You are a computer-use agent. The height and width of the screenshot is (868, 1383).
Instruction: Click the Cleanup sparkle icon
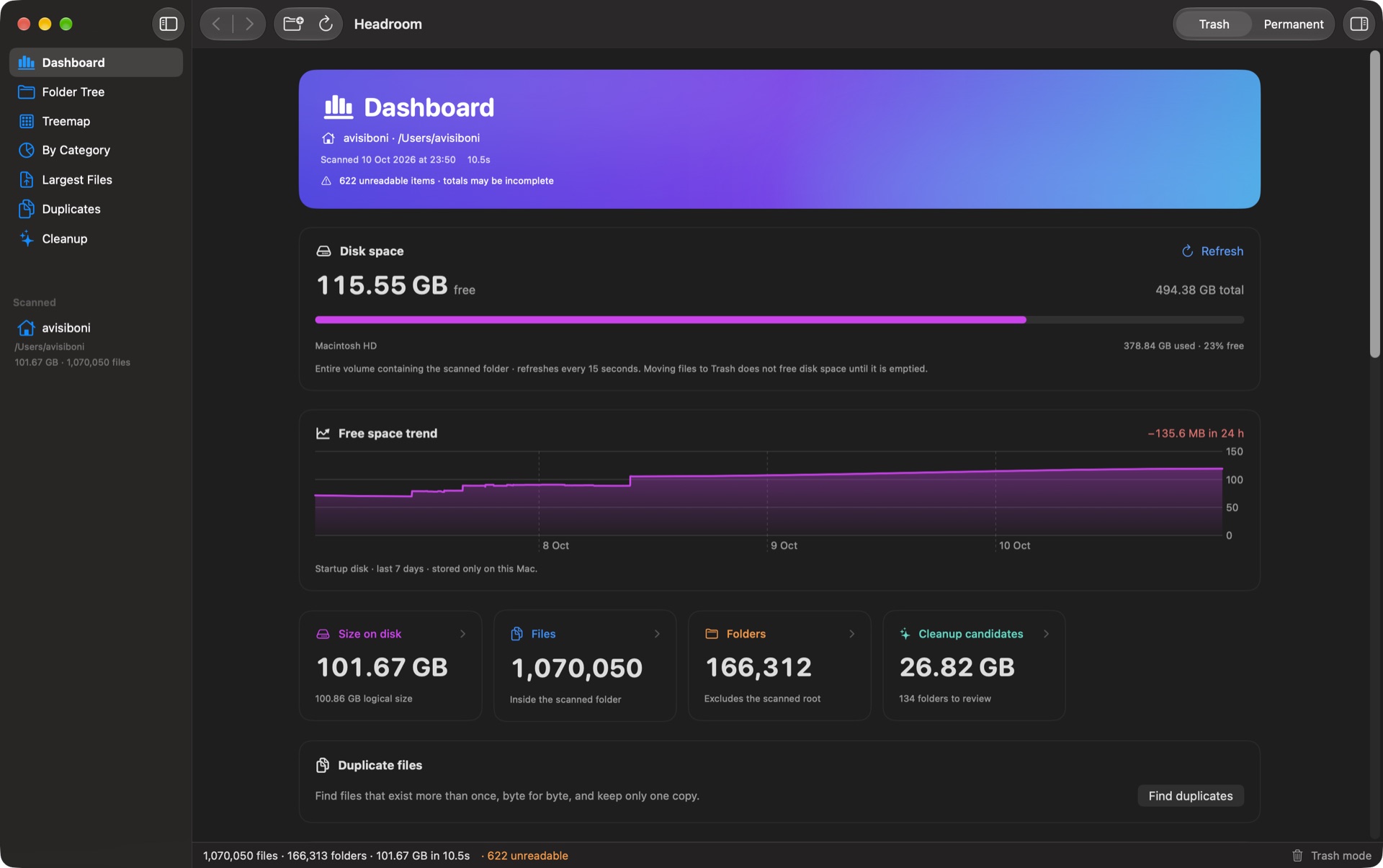27,238
